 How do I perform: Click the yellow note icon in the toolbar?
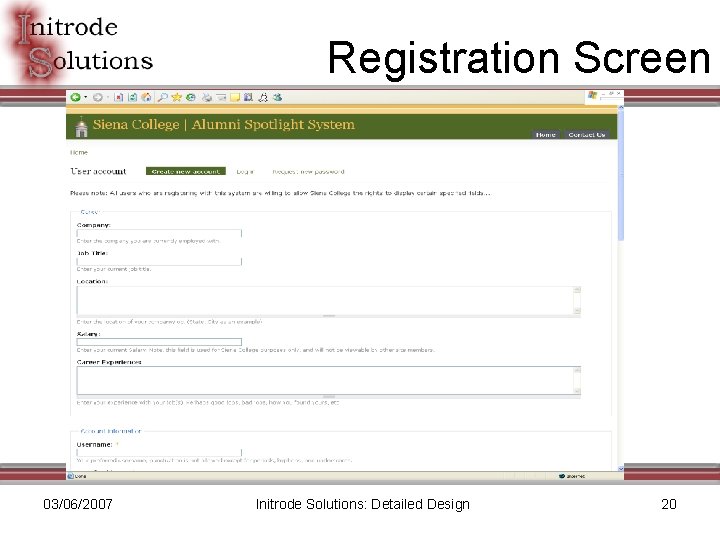[235, 97]
